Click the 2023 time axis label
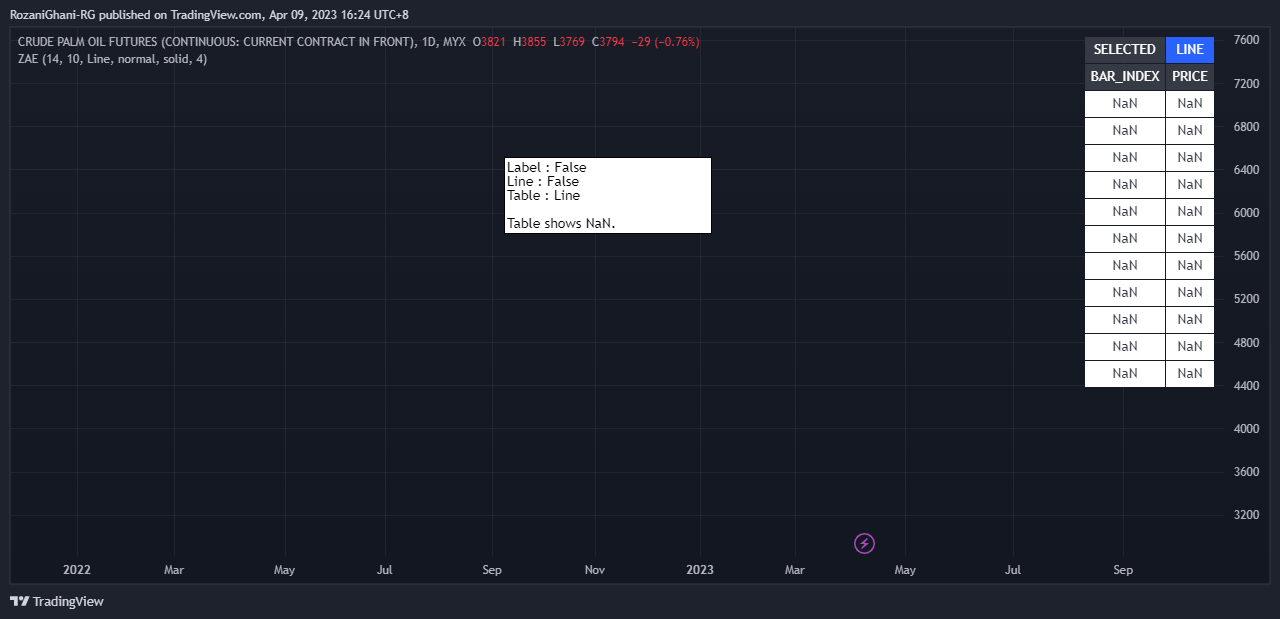This screenshot has height=619, width=1280. 700,570
